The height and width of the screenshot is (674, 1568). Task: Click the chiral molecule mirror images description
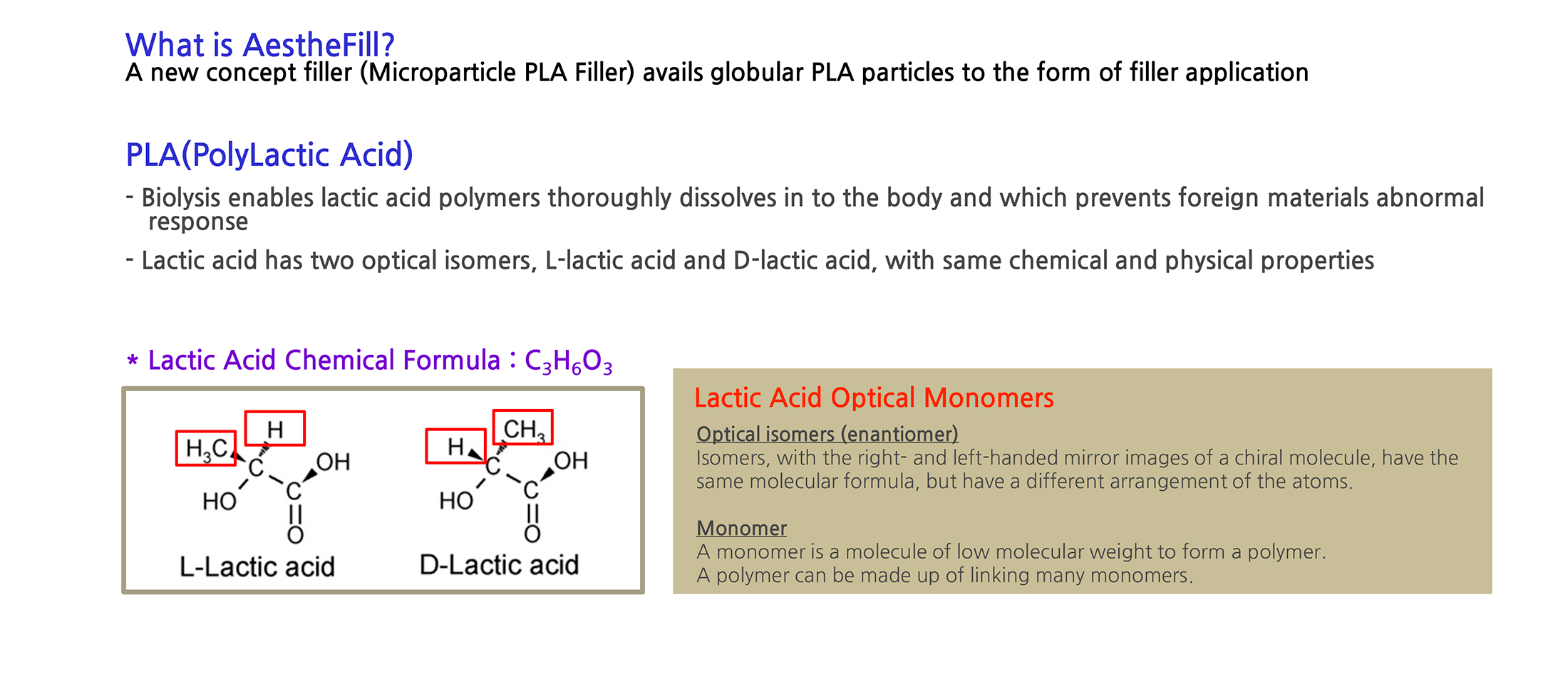1076,470
